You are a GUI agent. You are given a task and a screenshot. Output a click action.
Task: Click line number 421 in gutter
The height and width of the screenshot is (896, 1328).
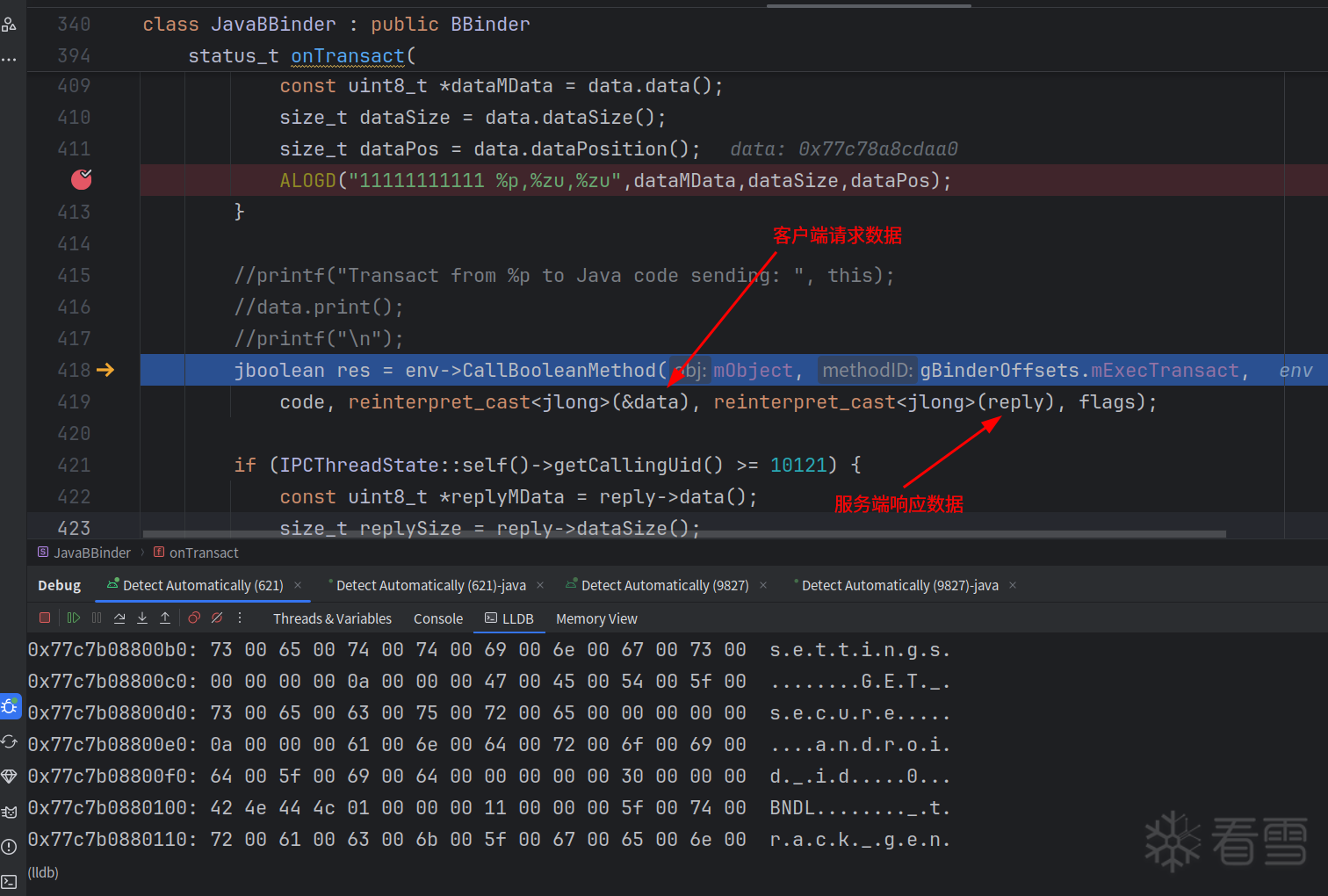pyautogui.click(x=74, y=466)
